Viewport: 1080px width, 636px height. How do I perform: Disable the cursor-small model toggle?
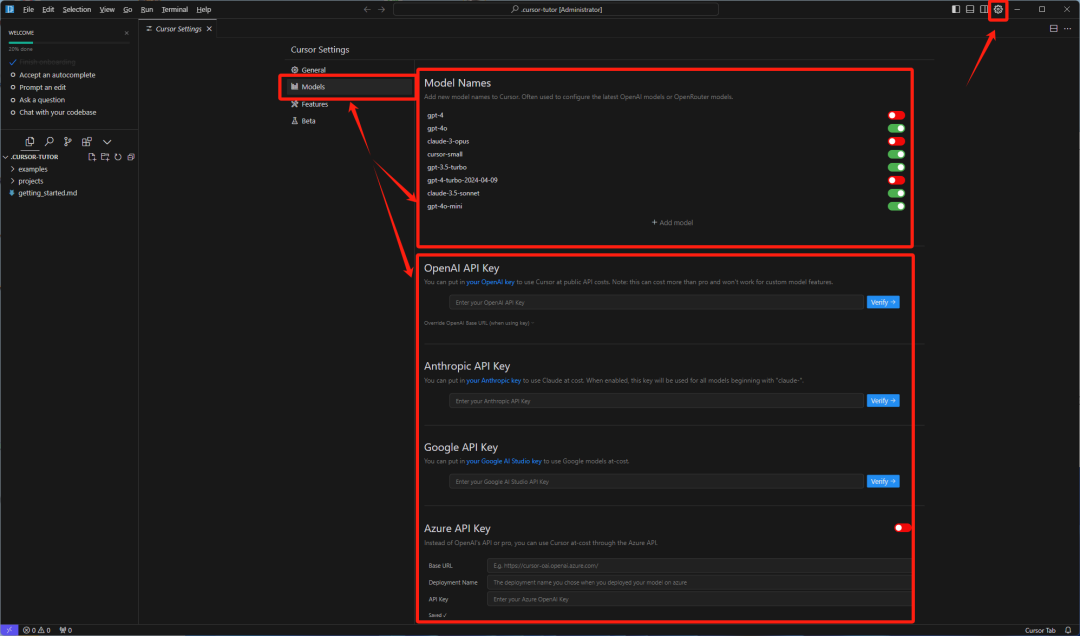[x=896, y=154]
